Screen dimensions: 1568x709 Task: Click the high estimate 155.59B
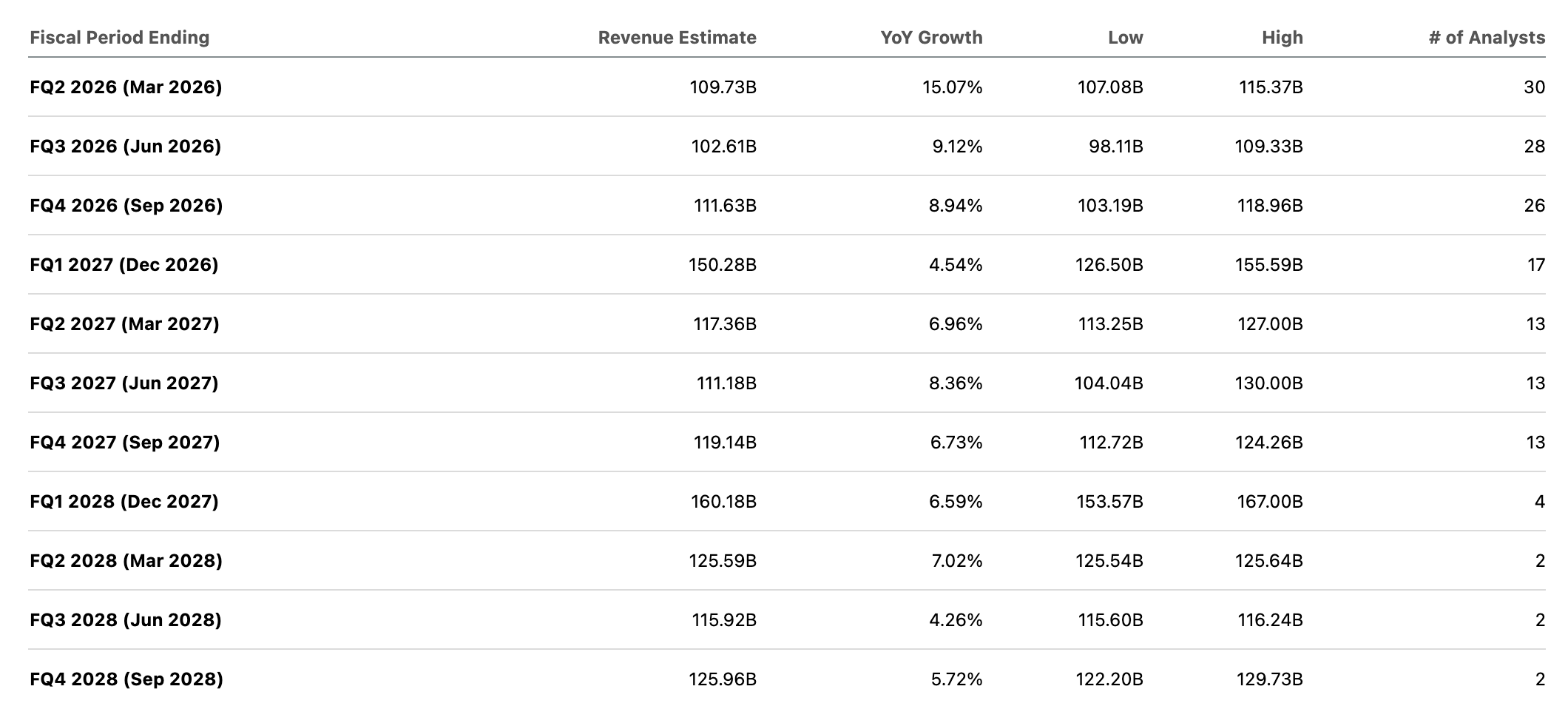coord(1268,265)
